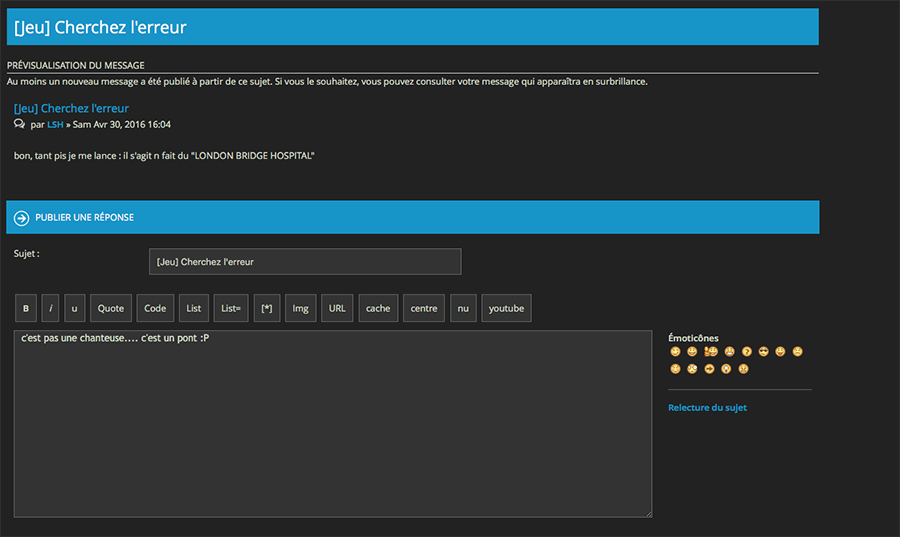This screenshot has width=900, height=537.
Task: Insert a youtube tag
Action: point(506,308)
